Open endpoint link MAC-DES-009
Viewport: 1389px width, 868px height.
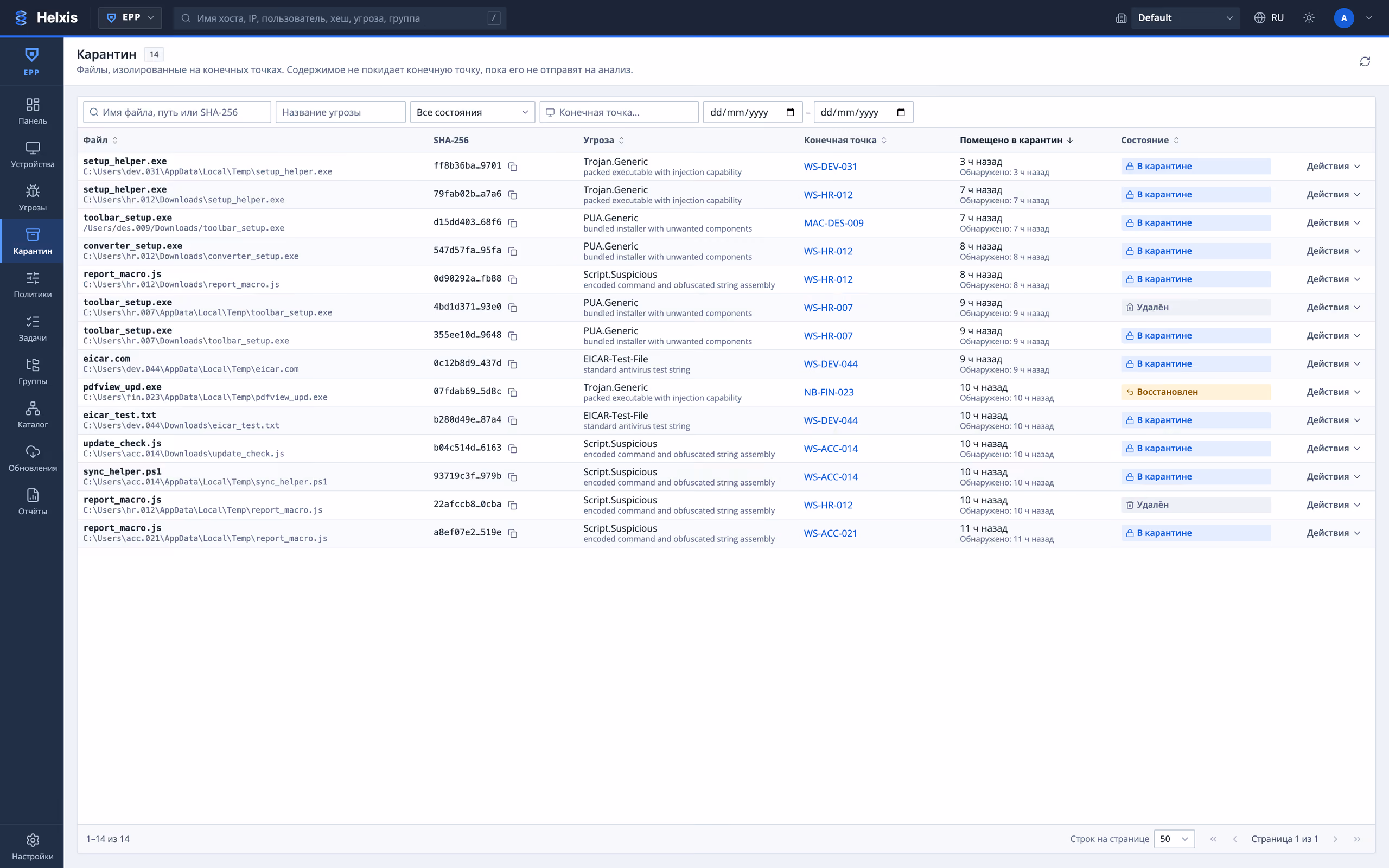click(833, 223)
